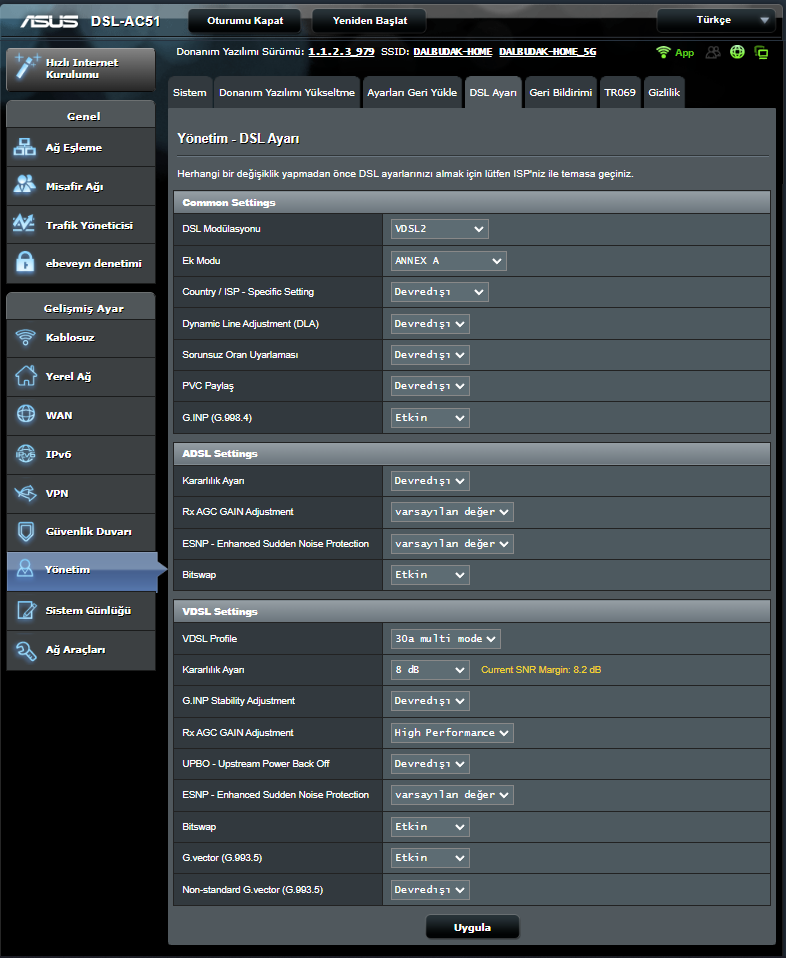Screen dimensions: 786x958
Task: Open ADSL Kararlılık Ayarı dropdown
Action: pyautogui.click(x=430, y=481)
